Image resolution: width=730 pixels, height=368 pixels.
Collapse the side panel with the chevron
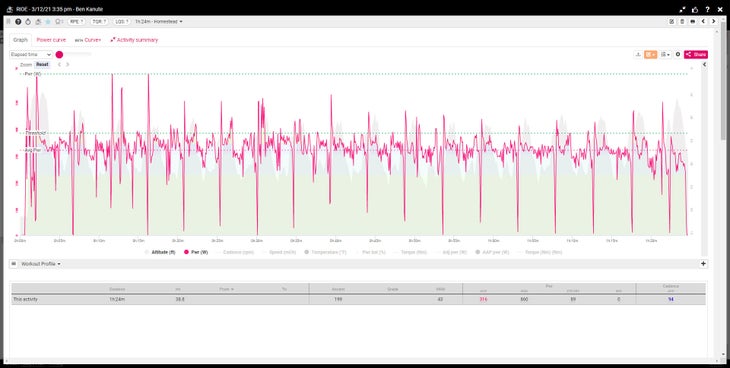(704, 65)
